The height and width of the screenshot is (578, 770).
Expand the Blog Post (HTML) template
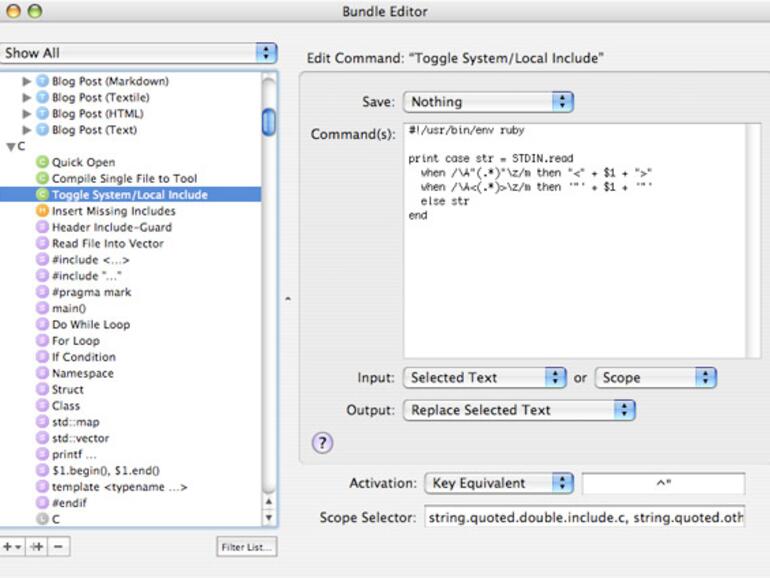pos(27,114)
